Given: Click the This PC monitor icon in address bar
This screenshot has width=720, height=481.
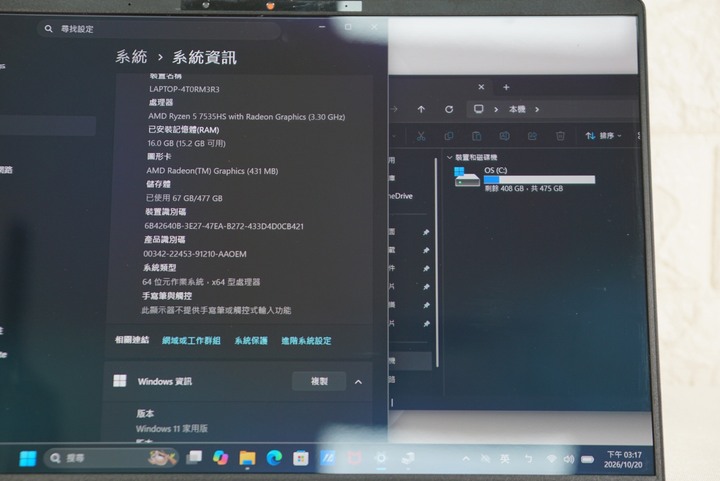Looking at the screenshot, I should coord(478,109).
